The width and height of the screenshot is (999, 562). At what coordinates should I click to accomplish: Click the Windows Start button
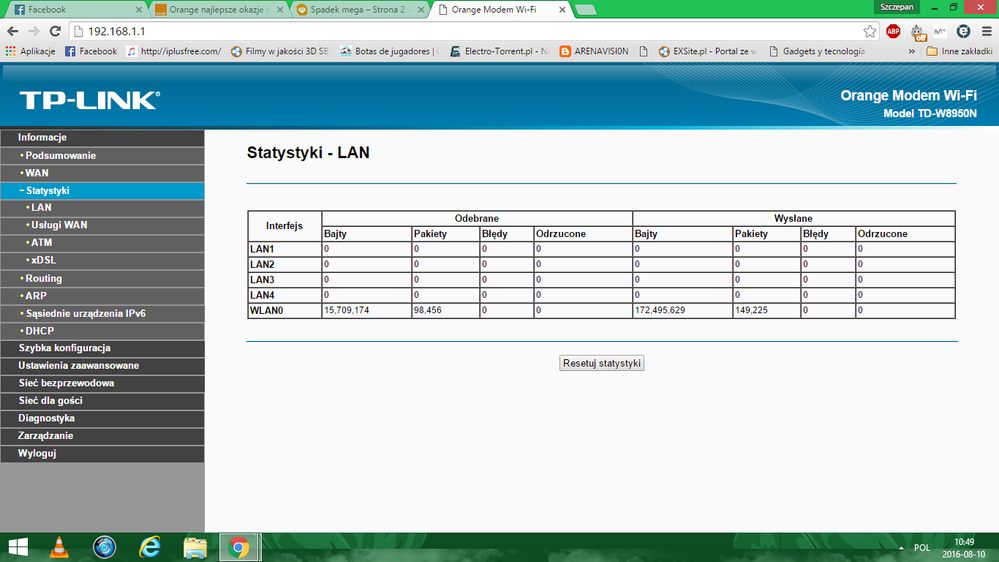(x=18, y=547)
